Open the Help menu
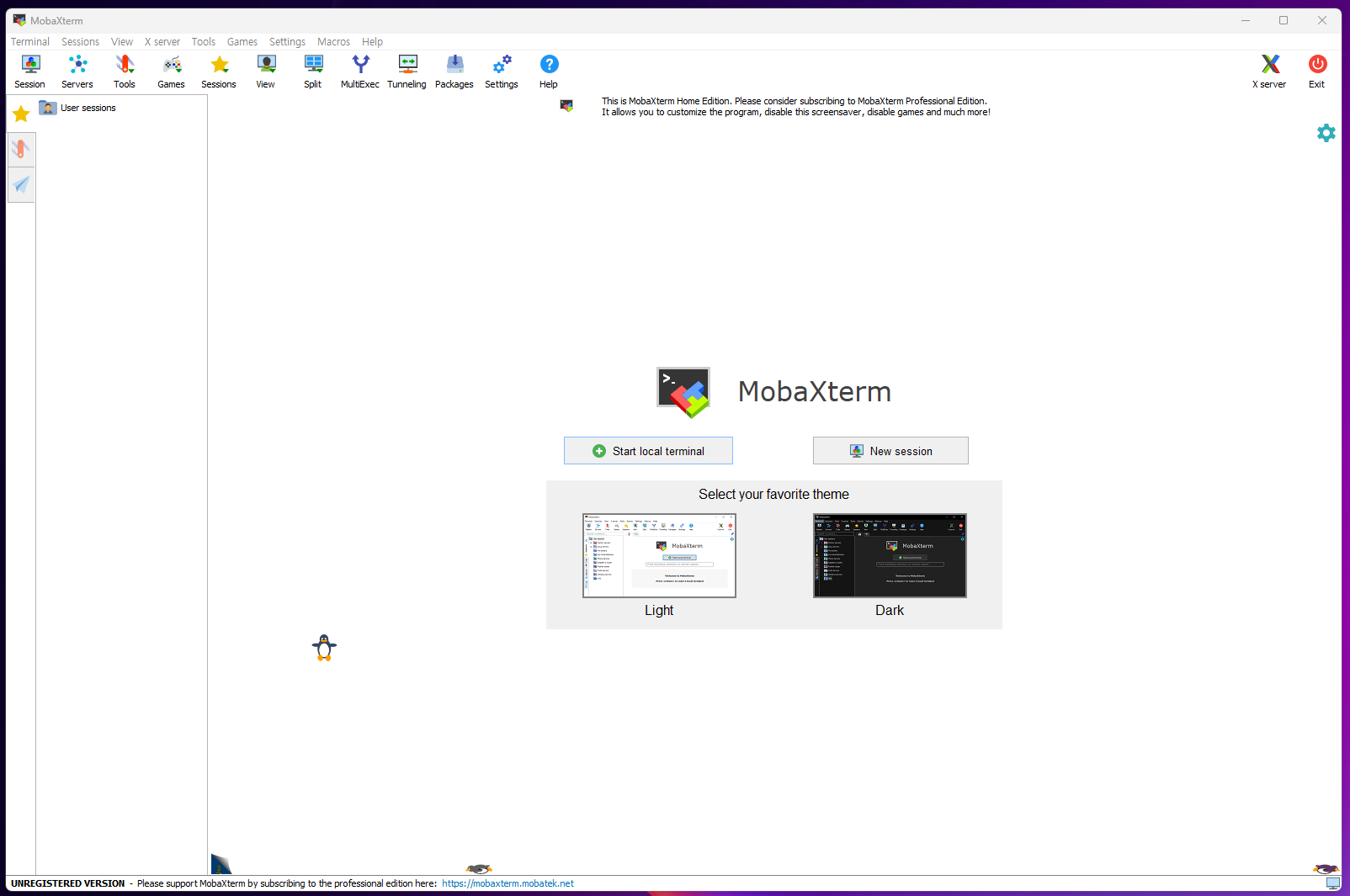Screen dimensions: 1350x896 [373, 42]
